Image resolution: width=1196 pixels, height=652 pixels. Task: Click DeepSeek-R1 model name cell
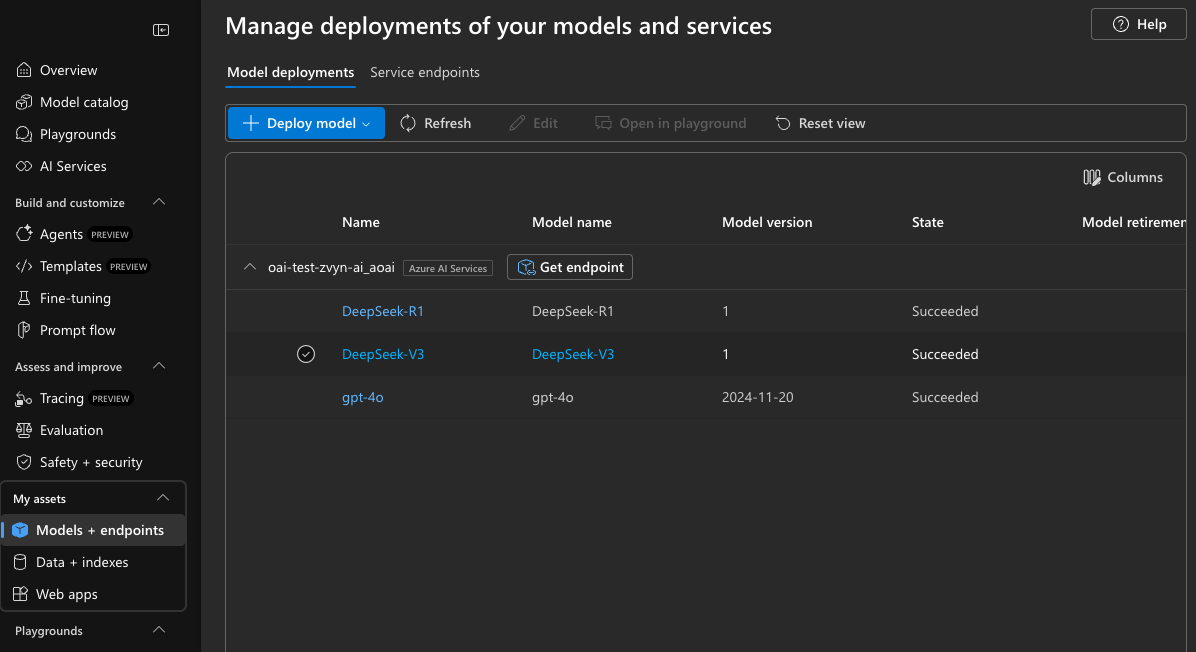[573, 311]
